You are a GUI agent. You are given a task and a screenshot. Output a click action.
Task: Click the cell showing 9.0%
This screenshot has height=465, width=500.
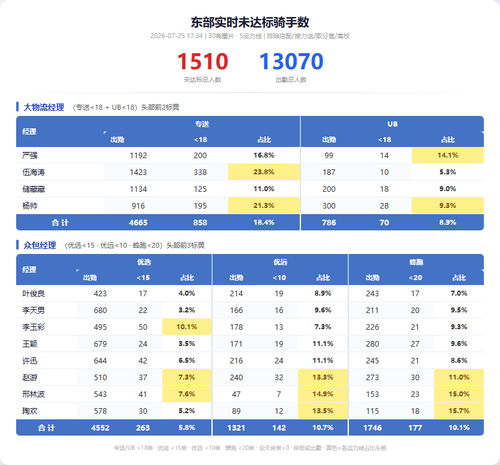pos(448,189)
